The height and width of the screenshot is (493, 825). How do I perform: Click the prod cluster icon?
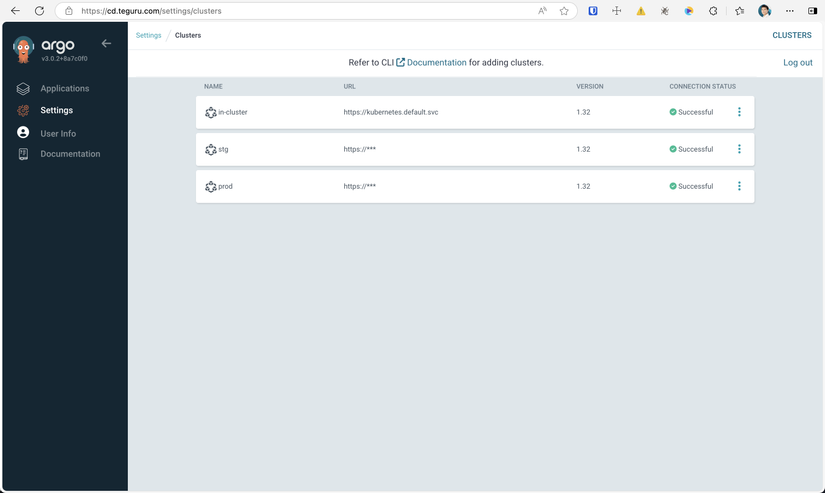click(210, 186)
